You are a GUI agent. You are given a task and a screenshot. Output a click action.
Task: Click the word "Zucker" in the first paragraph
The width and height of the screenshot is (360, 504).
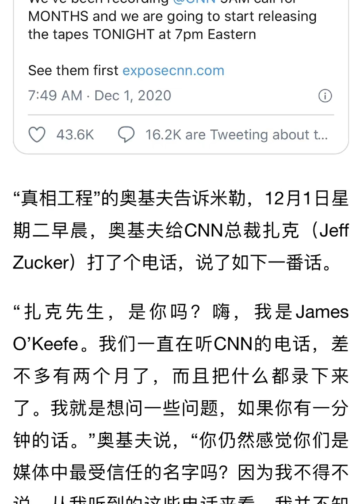[41, 263]
